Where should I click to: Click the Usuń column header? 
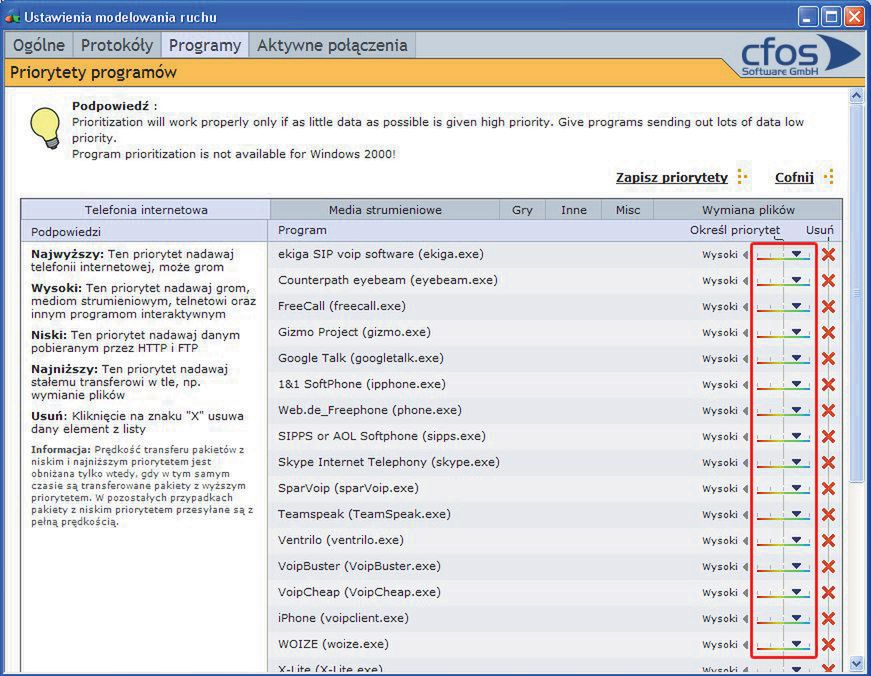coord(819,230)
